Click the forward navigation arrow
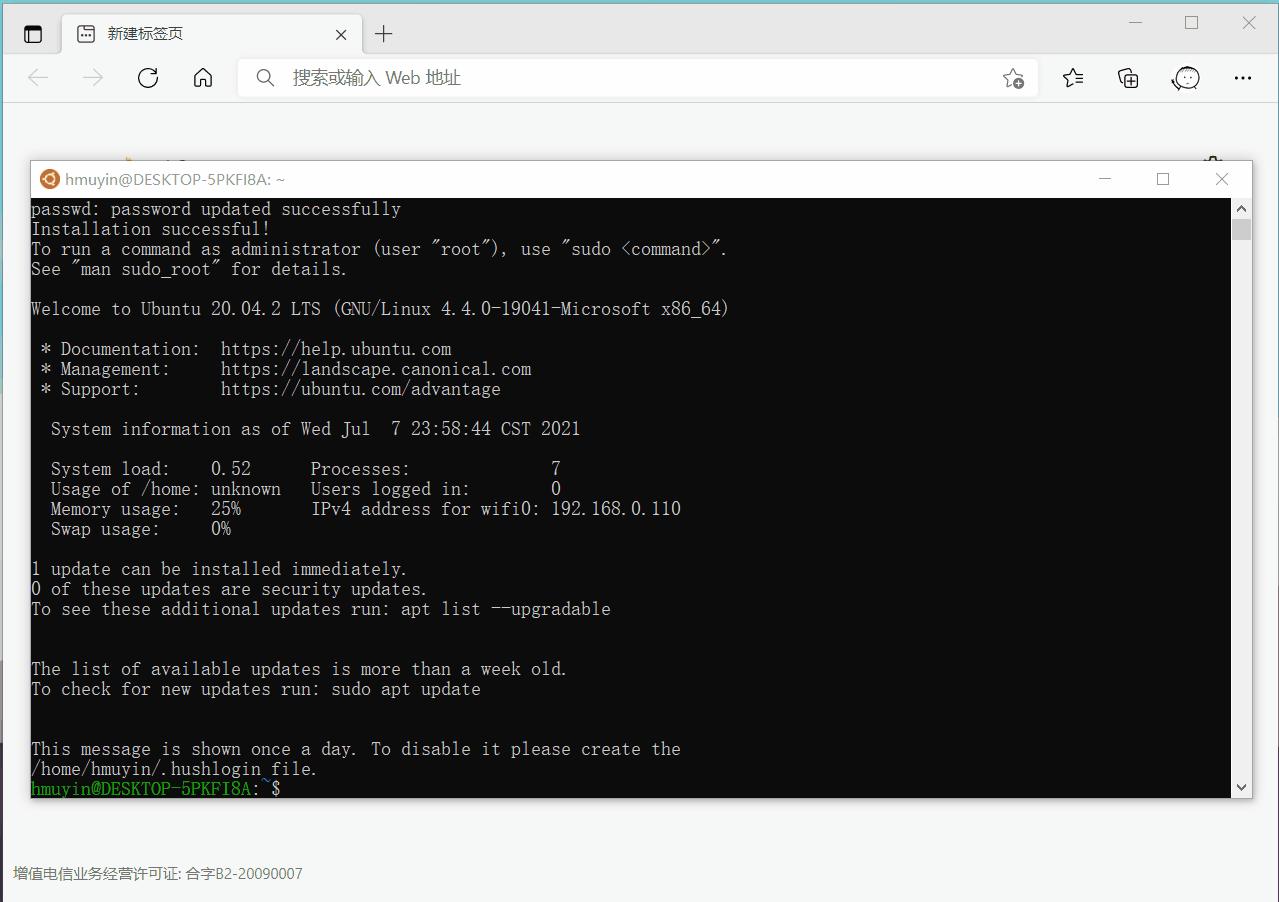The width and height of the screenshot is (1279, 902). 92,77
